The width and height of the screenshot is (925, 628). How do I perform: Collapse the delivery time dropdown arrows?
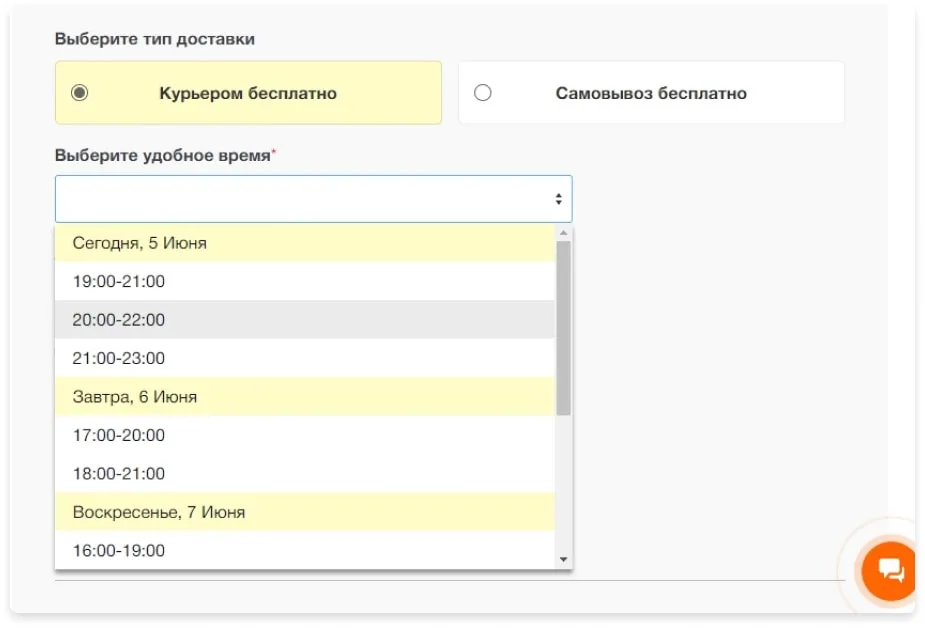558,199
